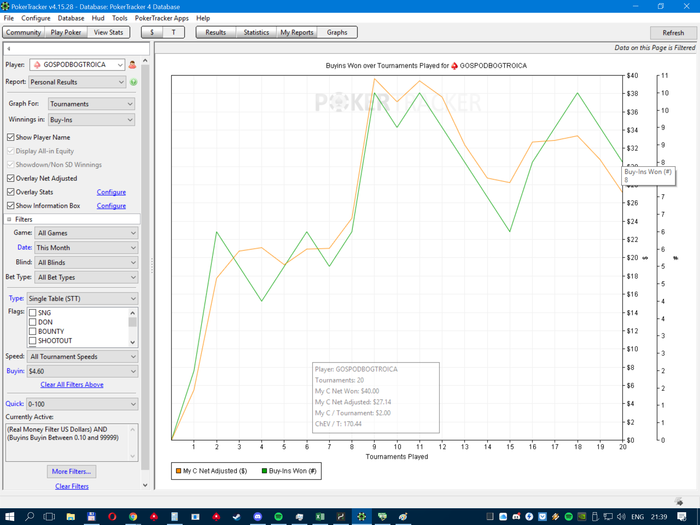
Task: Open the Opera browser taskbar icon
Action: tap(112, 517)
